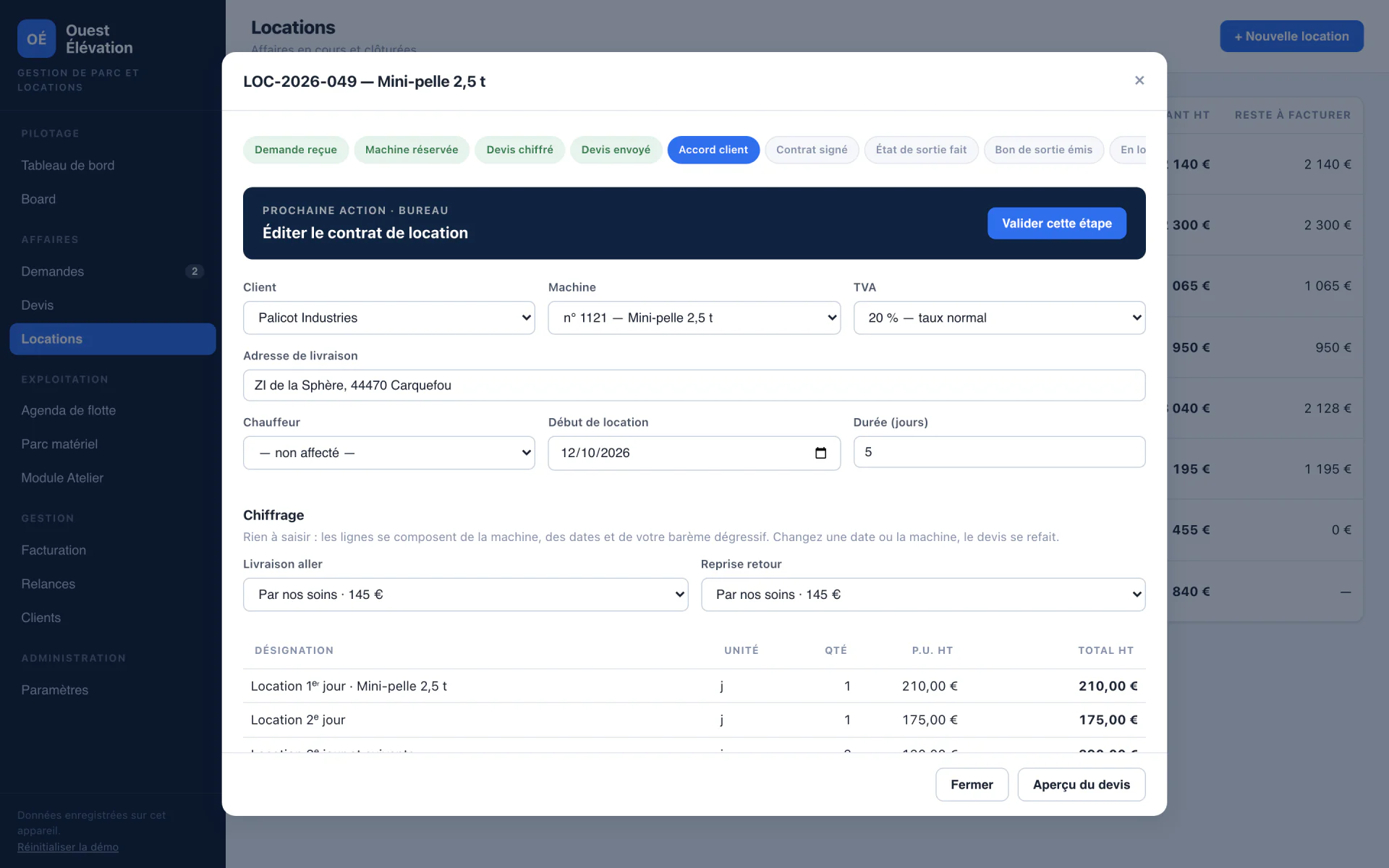Open Board in the sidebar
This screenshot has height=868, width=1389.
point(112,199)
